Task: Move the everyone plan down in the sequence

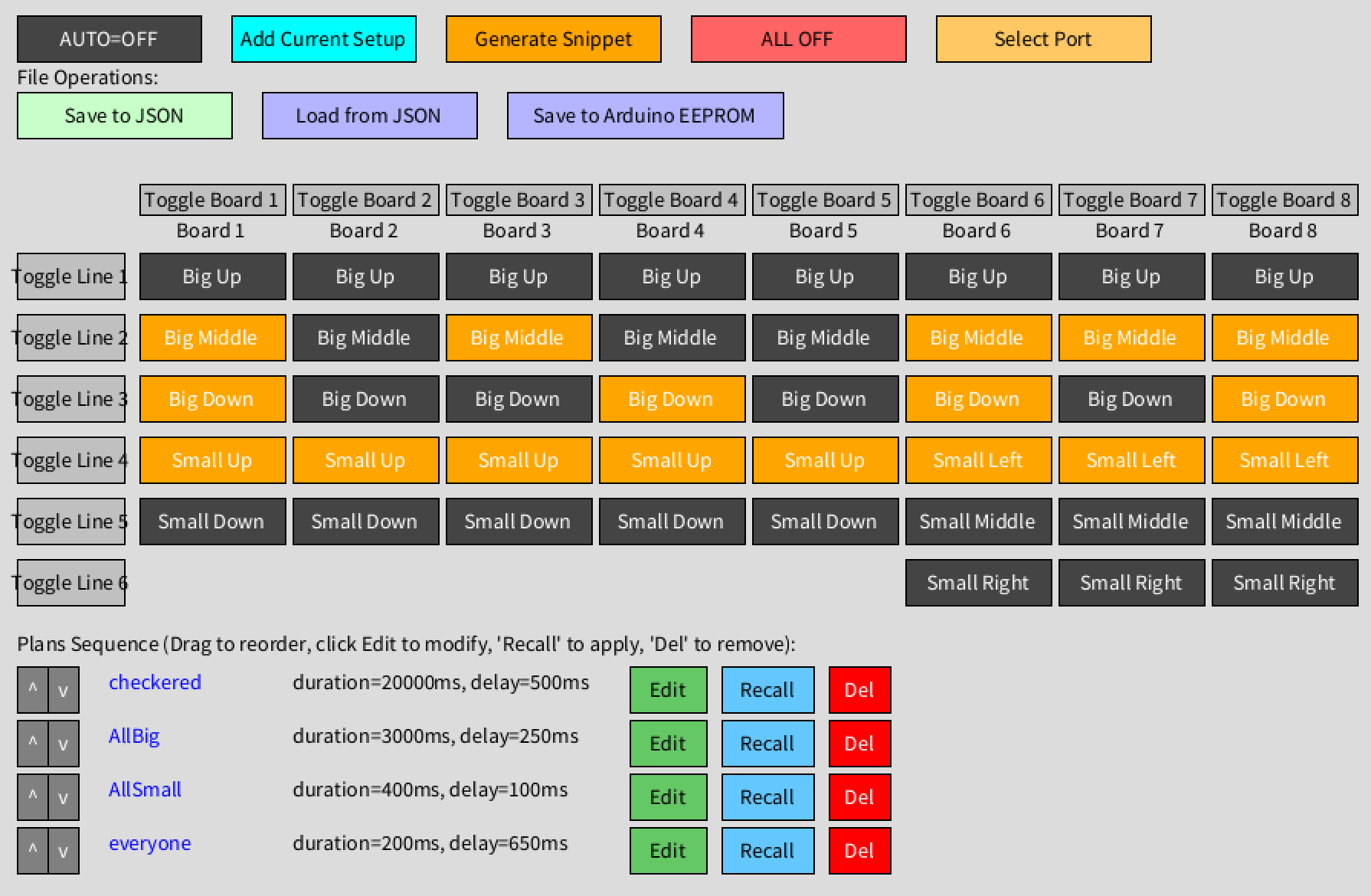Action: click(64, 850)
